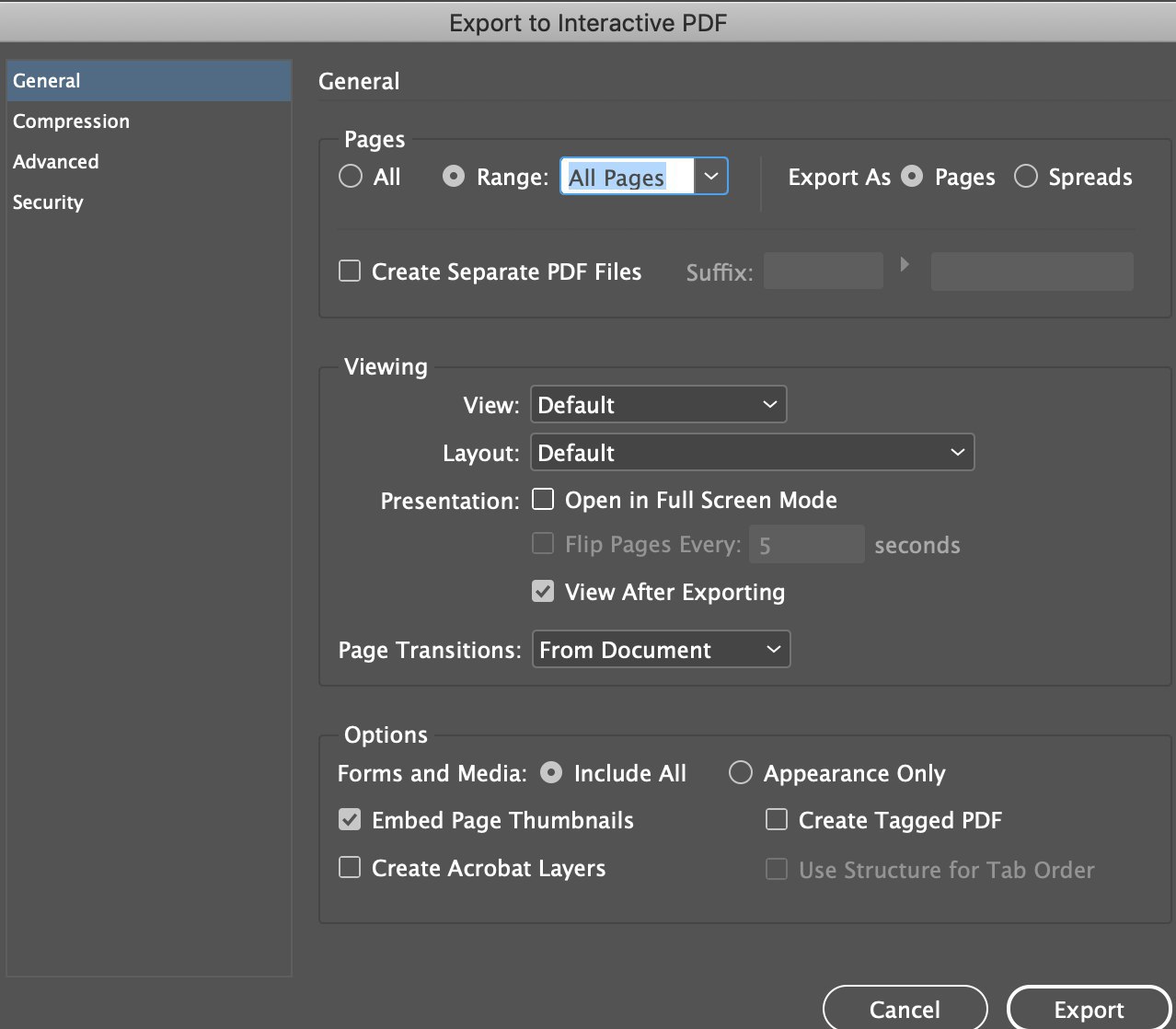Viewport: 1176px width, 1029px height.
Task: Select Include All for Forms and Media
Action: [x=551, y=772]
